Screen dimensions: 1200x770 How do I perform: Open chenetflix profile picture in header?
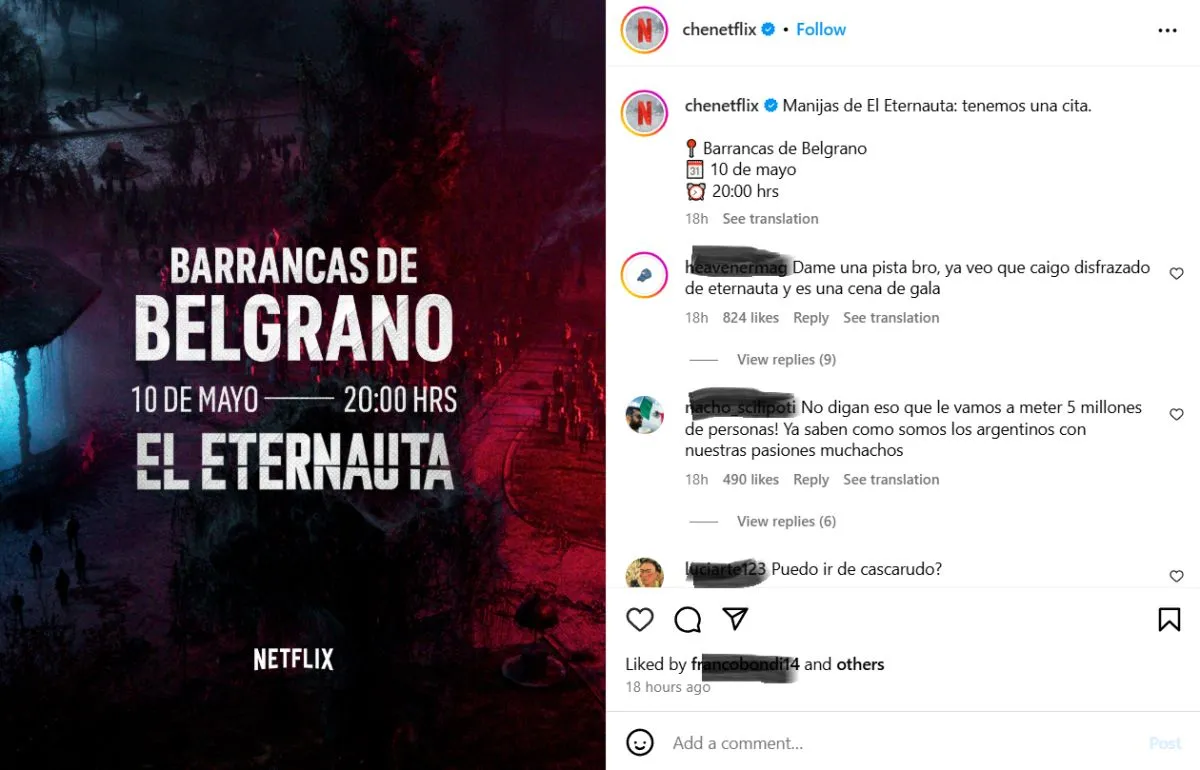(x=644, y=30)
